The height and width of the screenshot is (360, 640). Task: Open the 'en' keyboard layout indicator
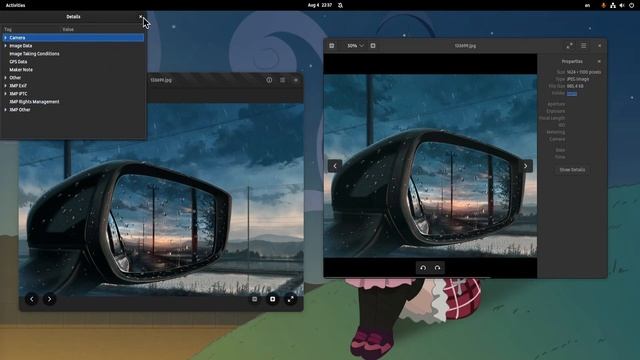pos(587,5)
